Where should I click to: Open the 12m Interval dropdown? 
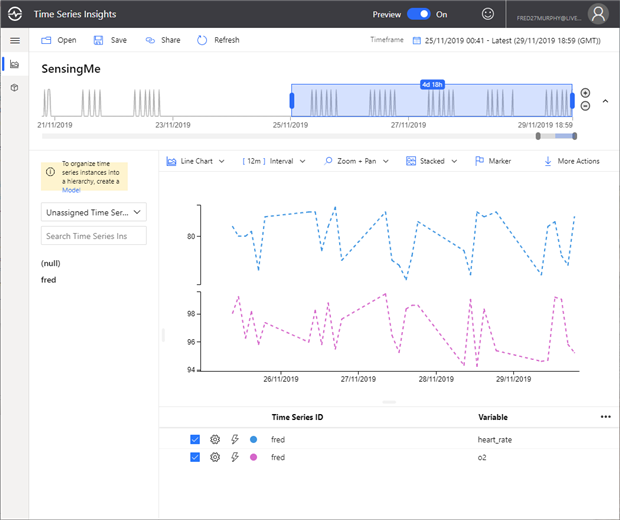(x=274, y=161)
